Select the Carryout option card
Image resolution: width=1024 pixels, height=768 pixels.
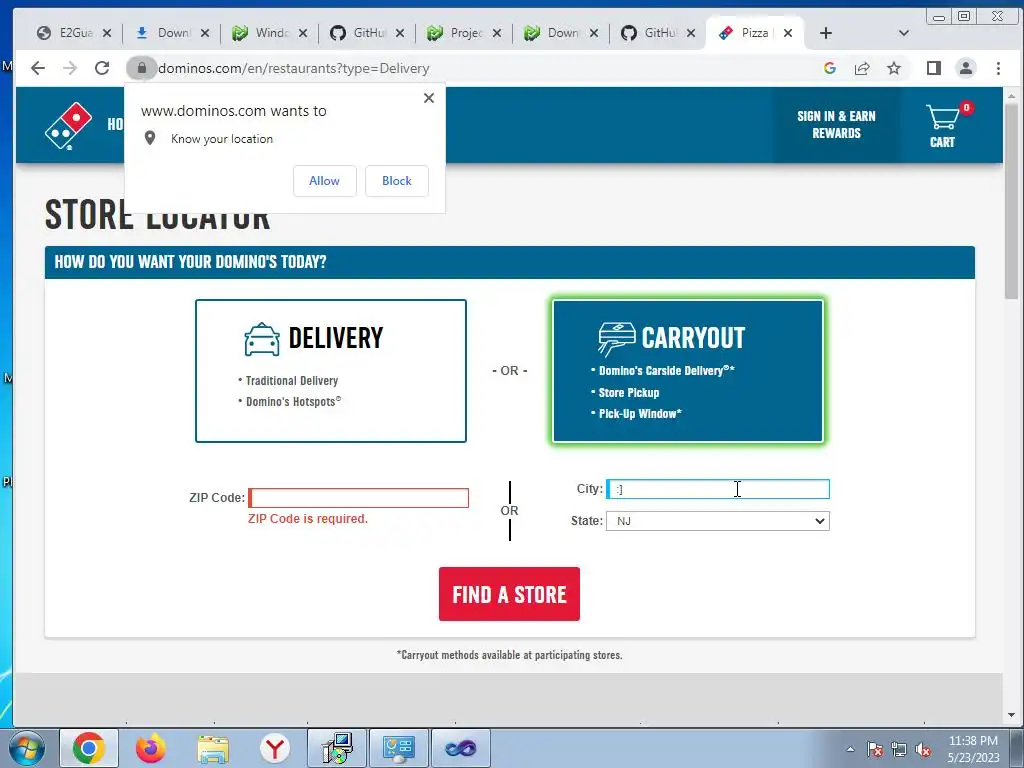tap(688, 371)
